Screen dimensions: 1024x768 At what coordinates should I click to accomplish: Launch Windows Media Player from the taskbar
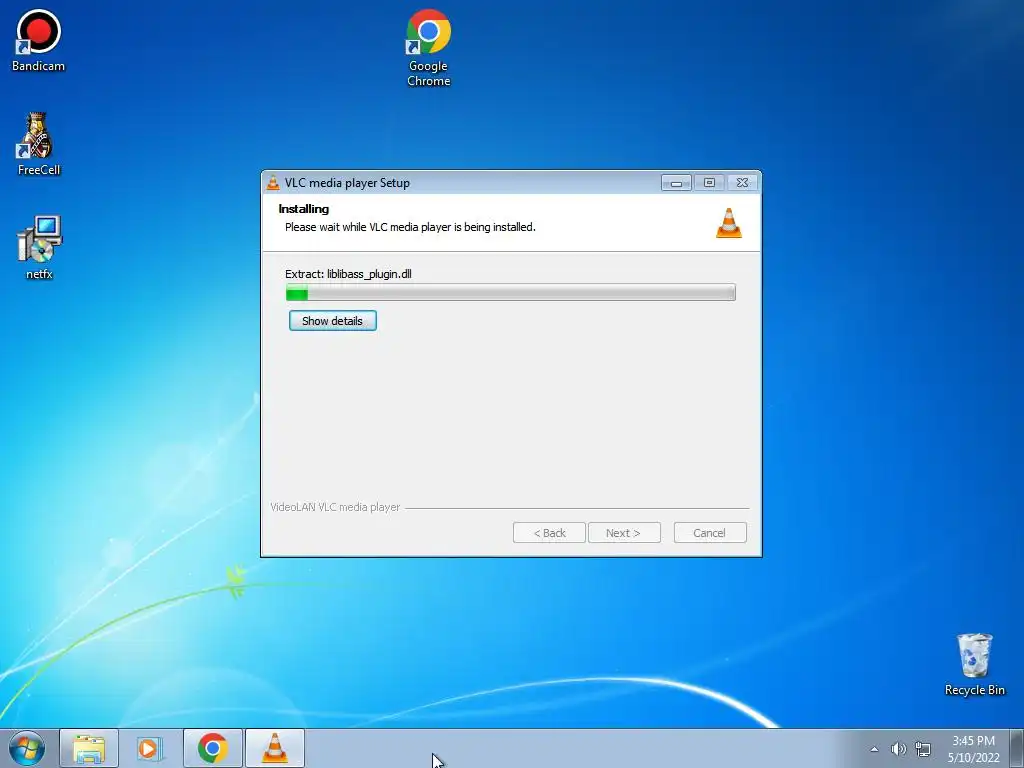(150, 748)
